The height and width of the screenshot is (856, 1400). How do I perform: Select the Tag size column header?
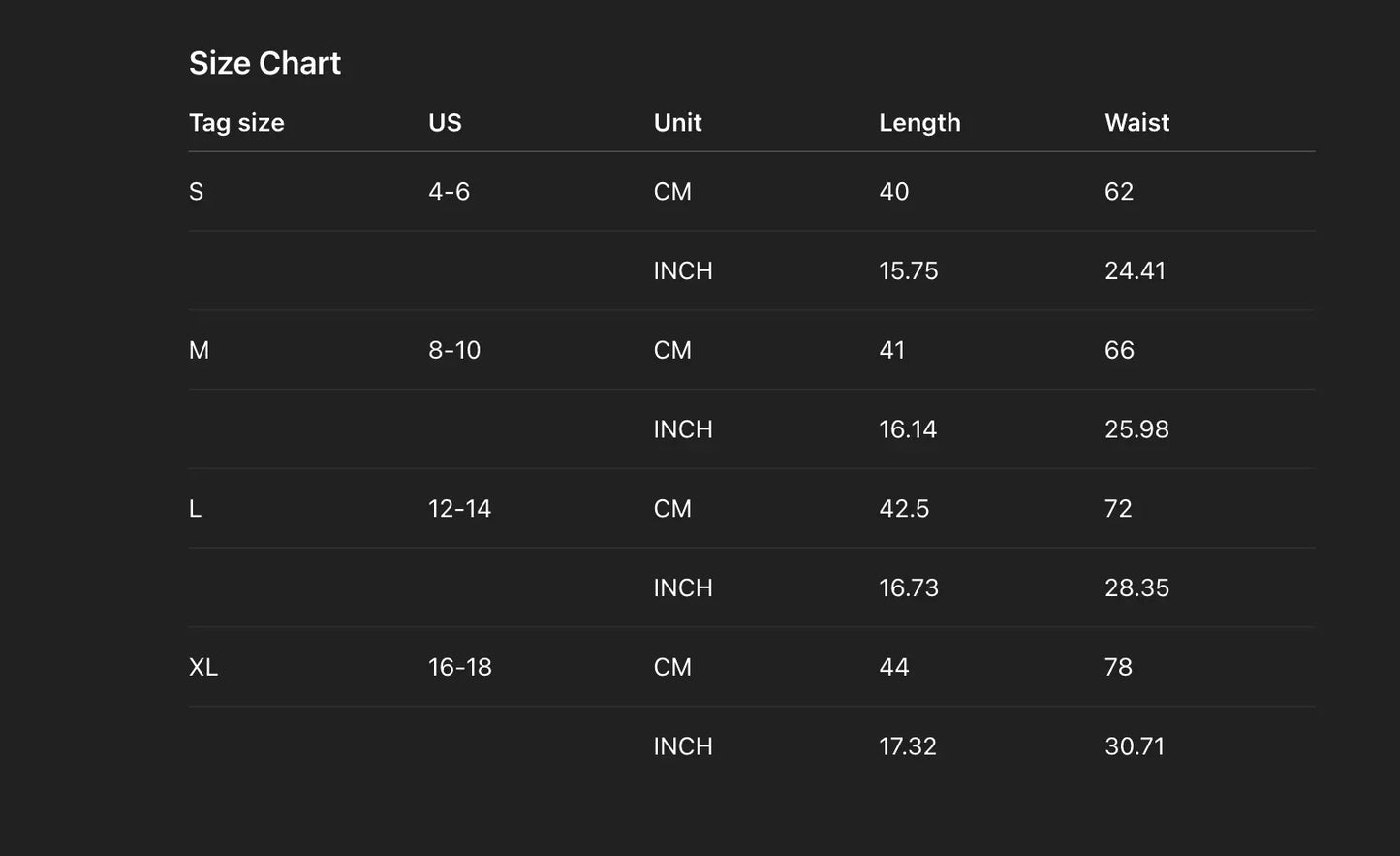[236, 123]
